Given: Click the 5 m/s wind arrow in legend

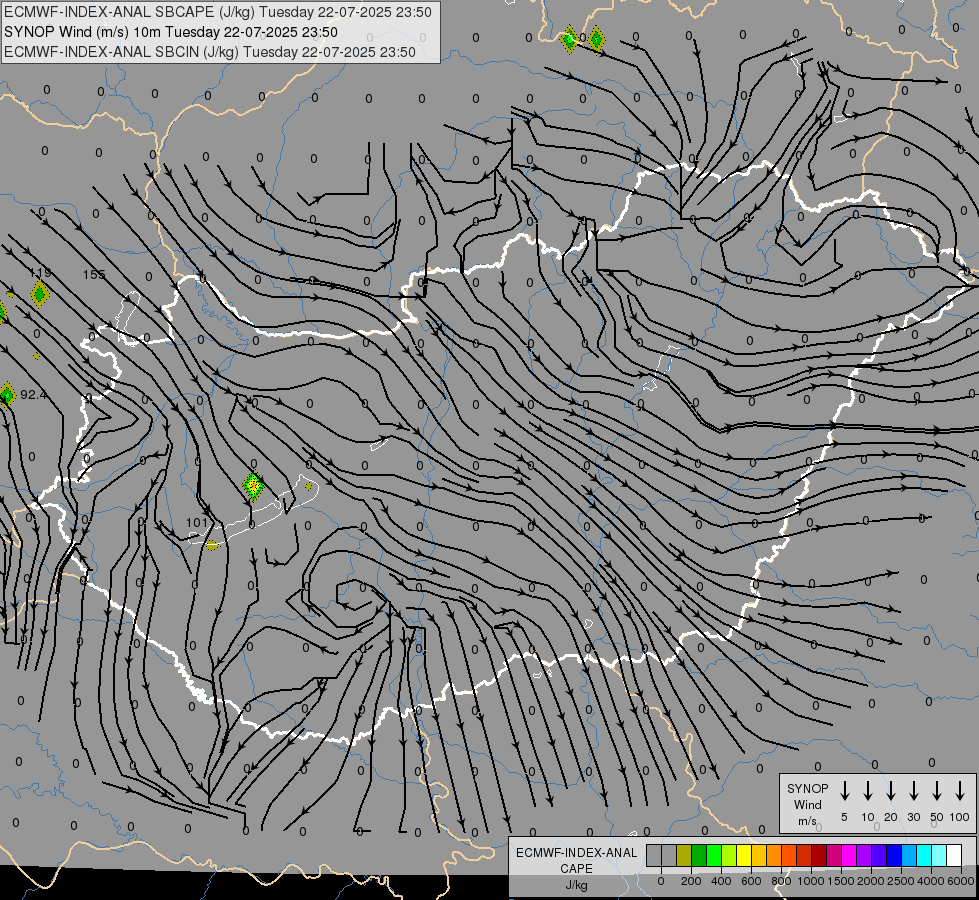Looking at the screenshot, I should tap(845, 791).
